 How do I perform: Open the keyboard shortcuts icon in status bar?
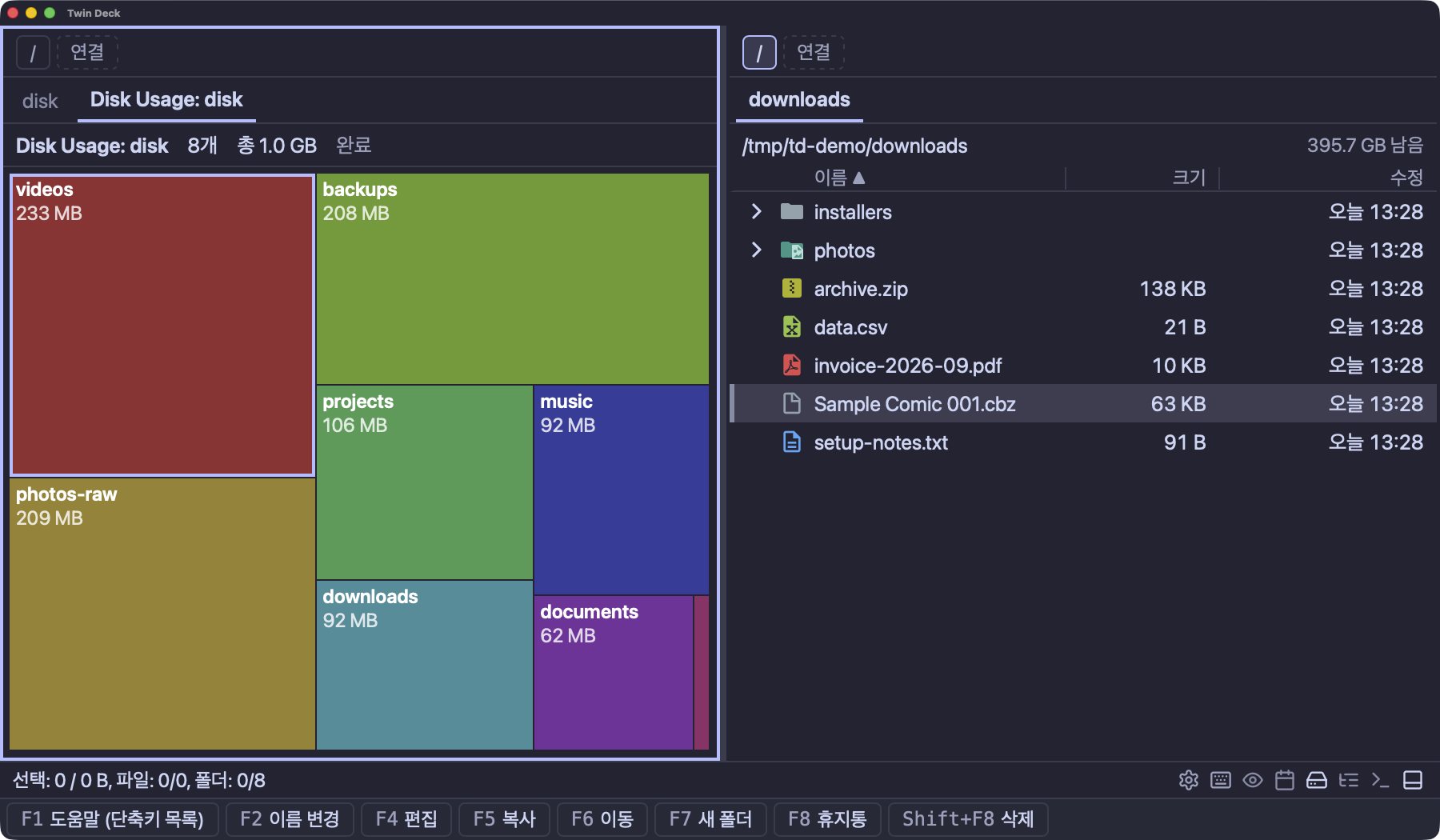(x=1221, y=780)
